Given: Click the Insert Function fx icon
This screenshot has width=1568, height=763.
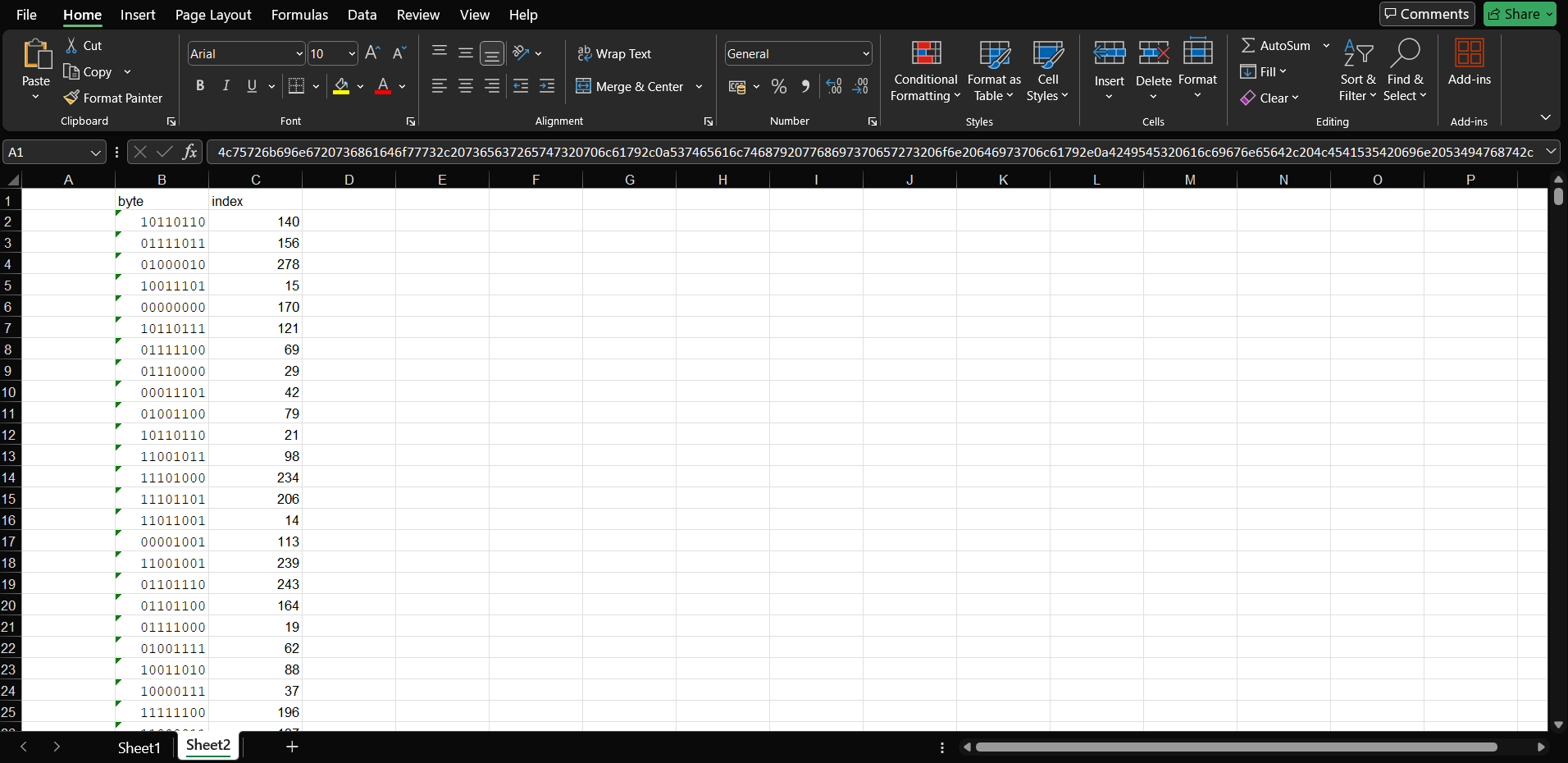Looking at the screenshot, I should coord(189,152).
